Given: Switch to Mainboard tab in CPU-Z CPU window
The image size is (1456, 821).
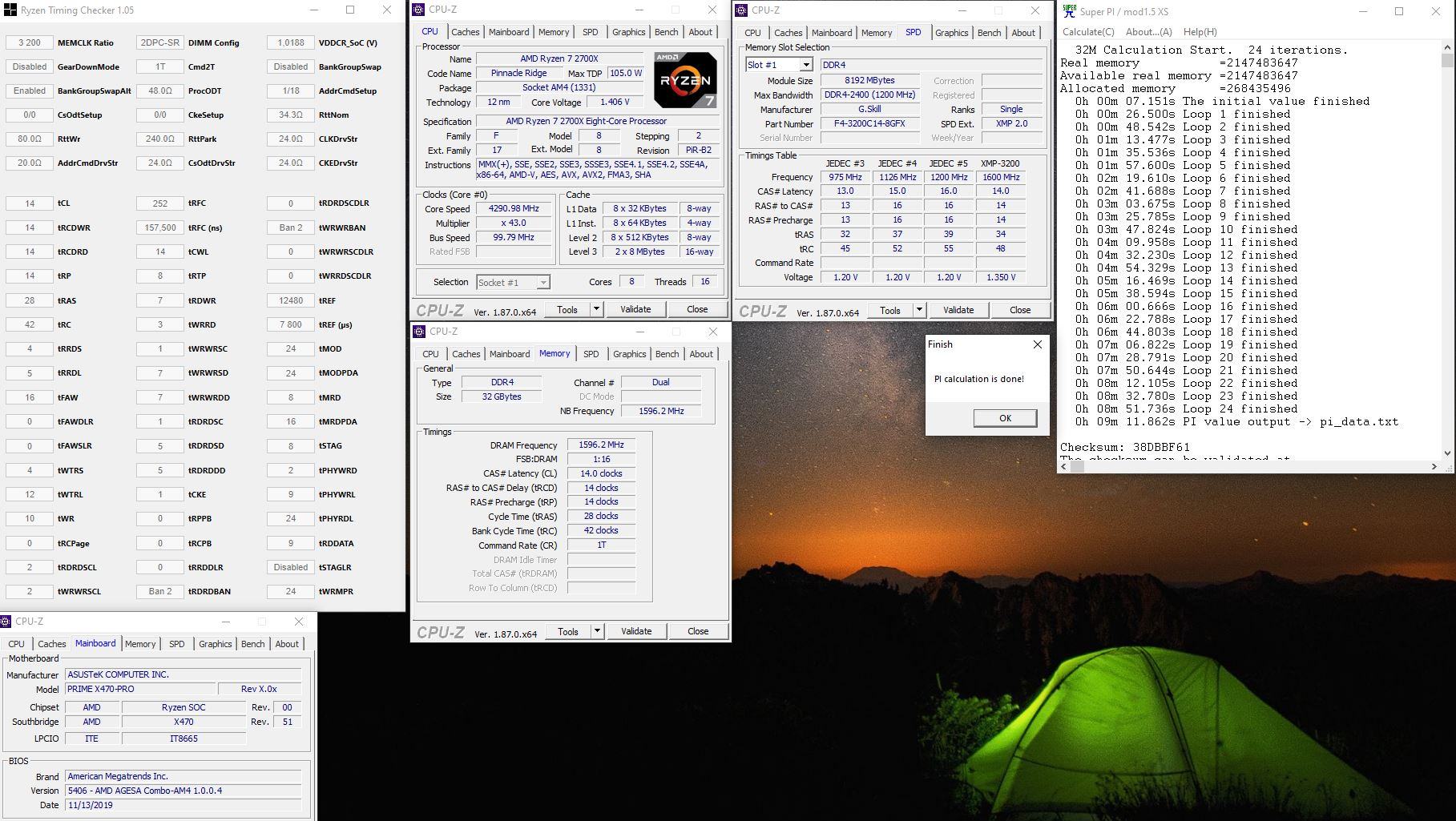Looking at the screenshot, I should click(x=509, y=32).
